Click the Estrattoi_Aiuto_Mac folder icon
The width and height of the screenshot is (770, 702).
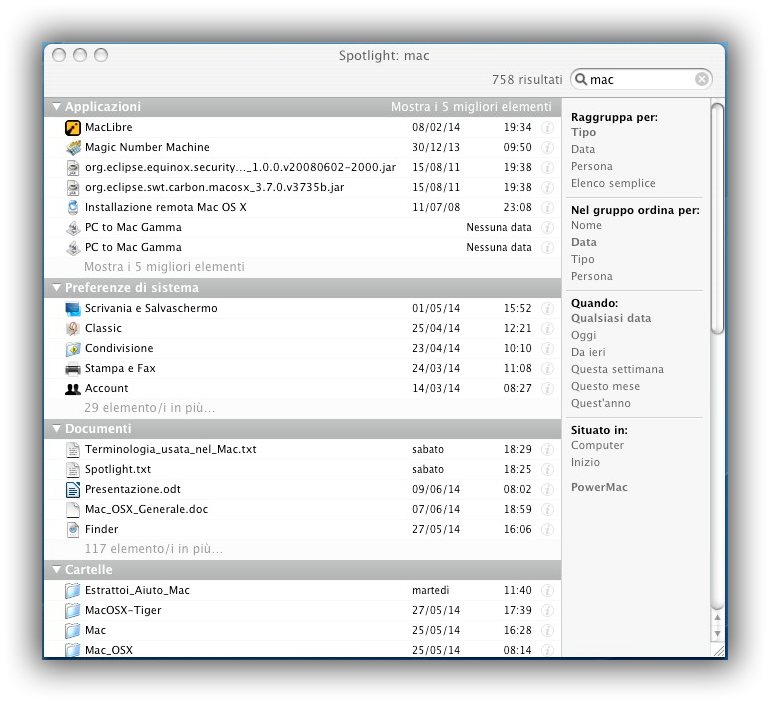click(73, 591)
